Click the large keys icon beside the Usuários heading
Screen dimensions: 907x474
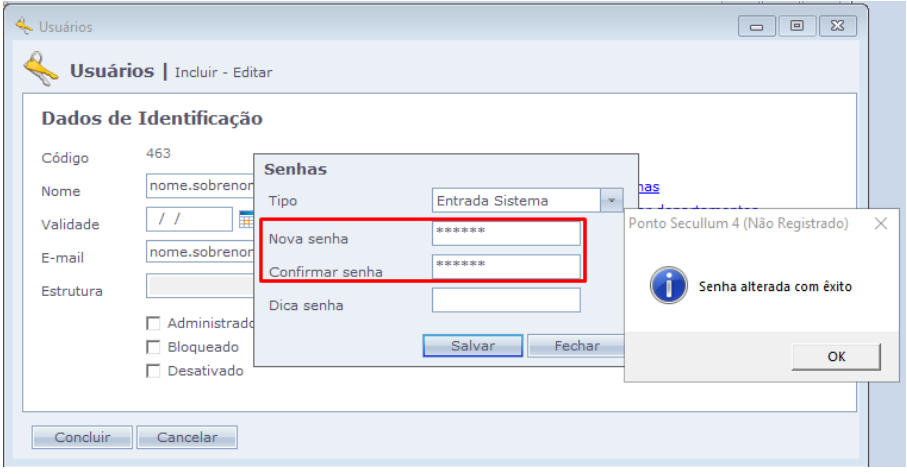coord(42,71)
